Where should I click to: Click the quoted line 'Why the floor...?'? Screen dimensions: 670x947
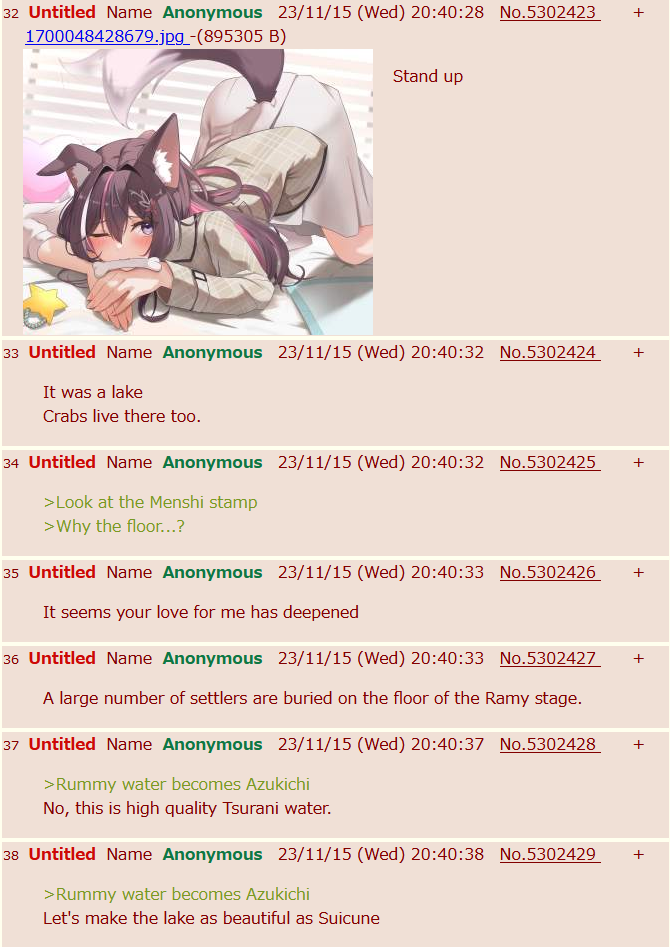(x=114, y=527)
